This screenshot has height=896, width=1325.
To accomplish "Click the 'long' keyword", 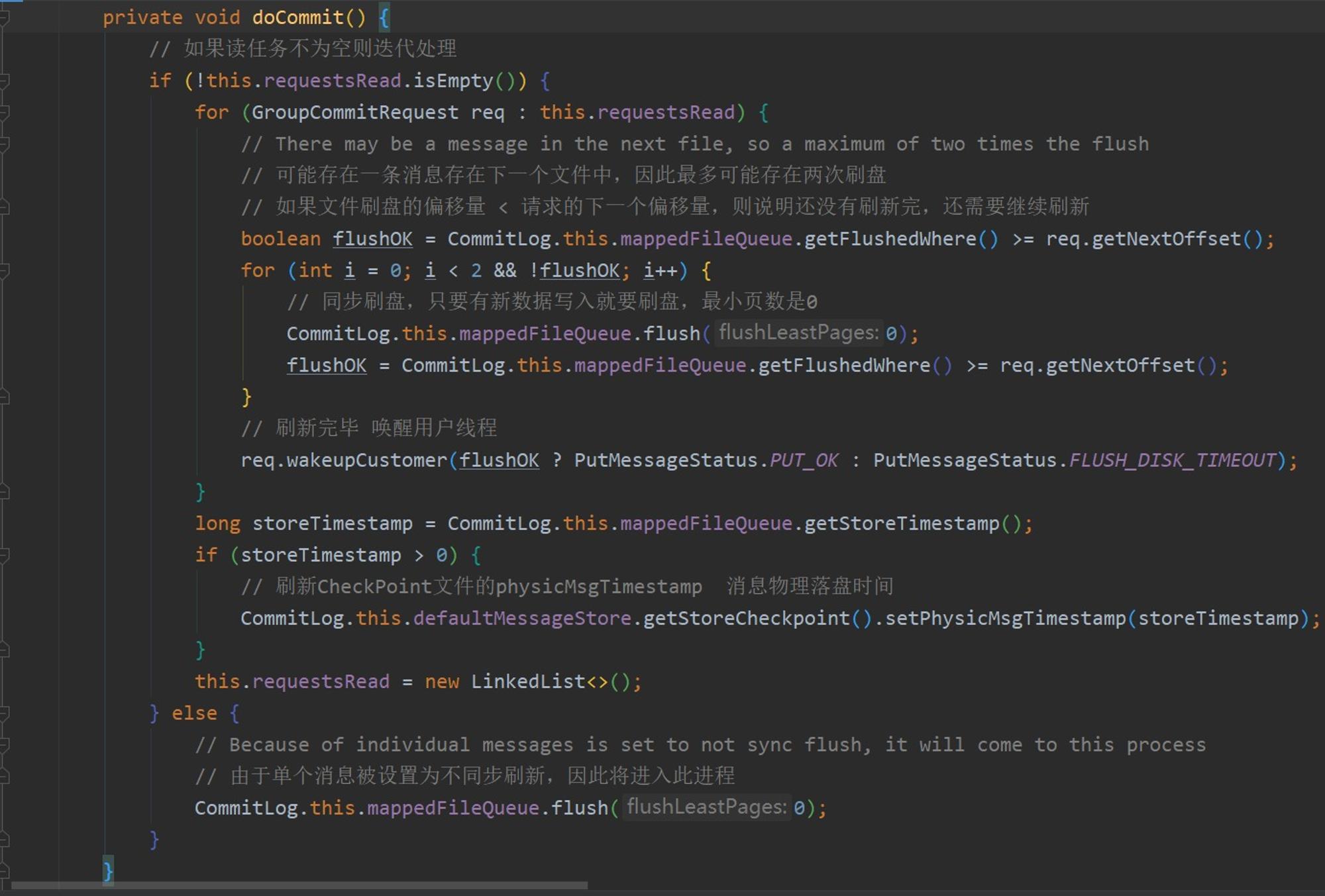I will [x=217, y=524].
